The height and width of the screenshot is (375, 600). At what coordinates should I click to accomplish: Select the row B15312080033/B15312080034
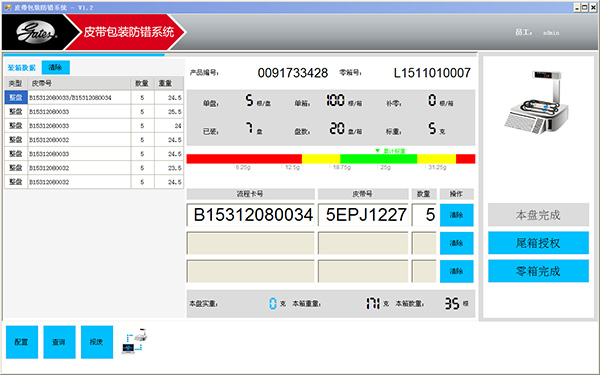tap(94, 98)
